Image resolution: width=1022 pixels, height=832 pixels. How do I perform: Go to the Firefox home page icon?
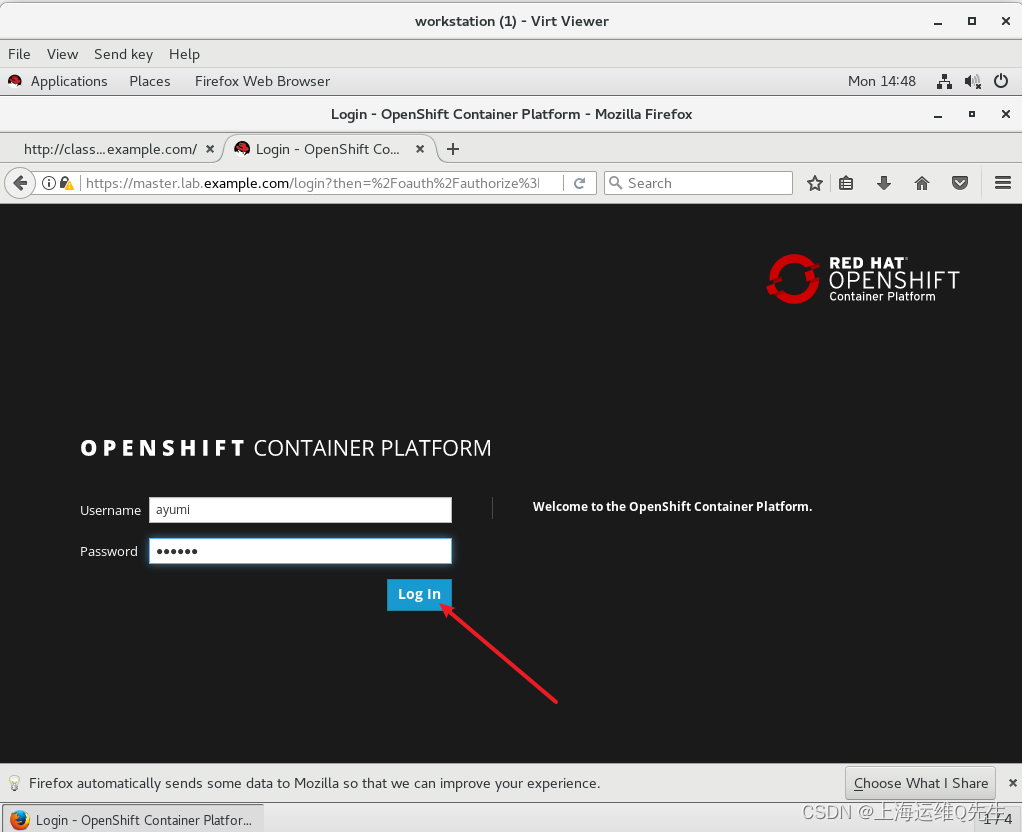pos(922,183)
